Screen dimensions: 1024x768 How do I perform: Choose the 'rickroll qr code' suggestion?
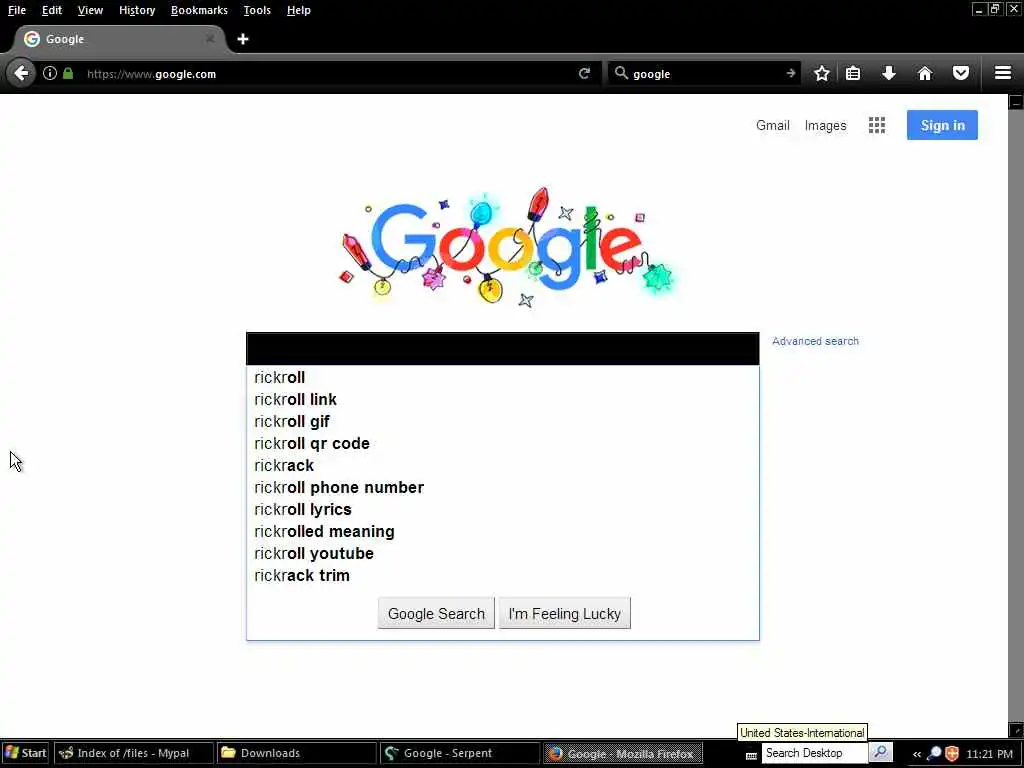(x=502, y=443)
